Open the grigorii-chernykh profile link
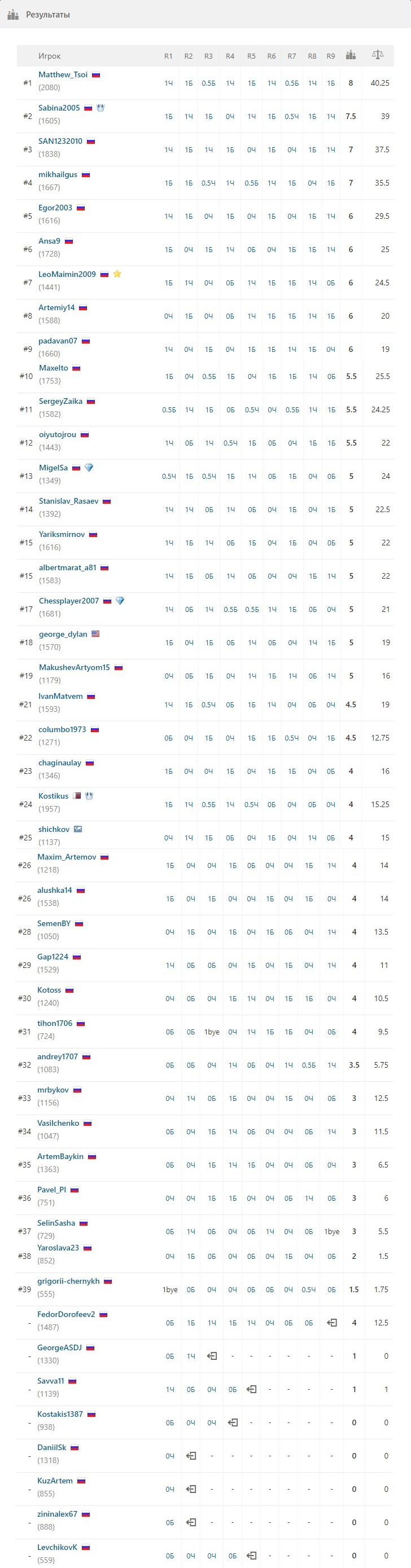The image size is (411, 1568). [x=68, y=1281]
